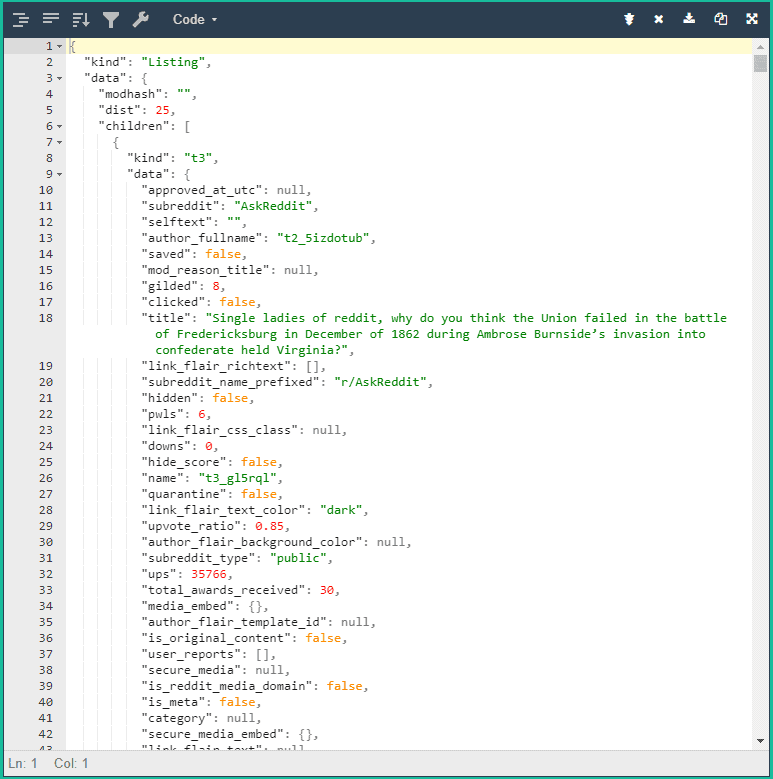This screenshot has height=779, width=773.
Task: Click the vertical scrollbar thumb
Action: (760, 64)
